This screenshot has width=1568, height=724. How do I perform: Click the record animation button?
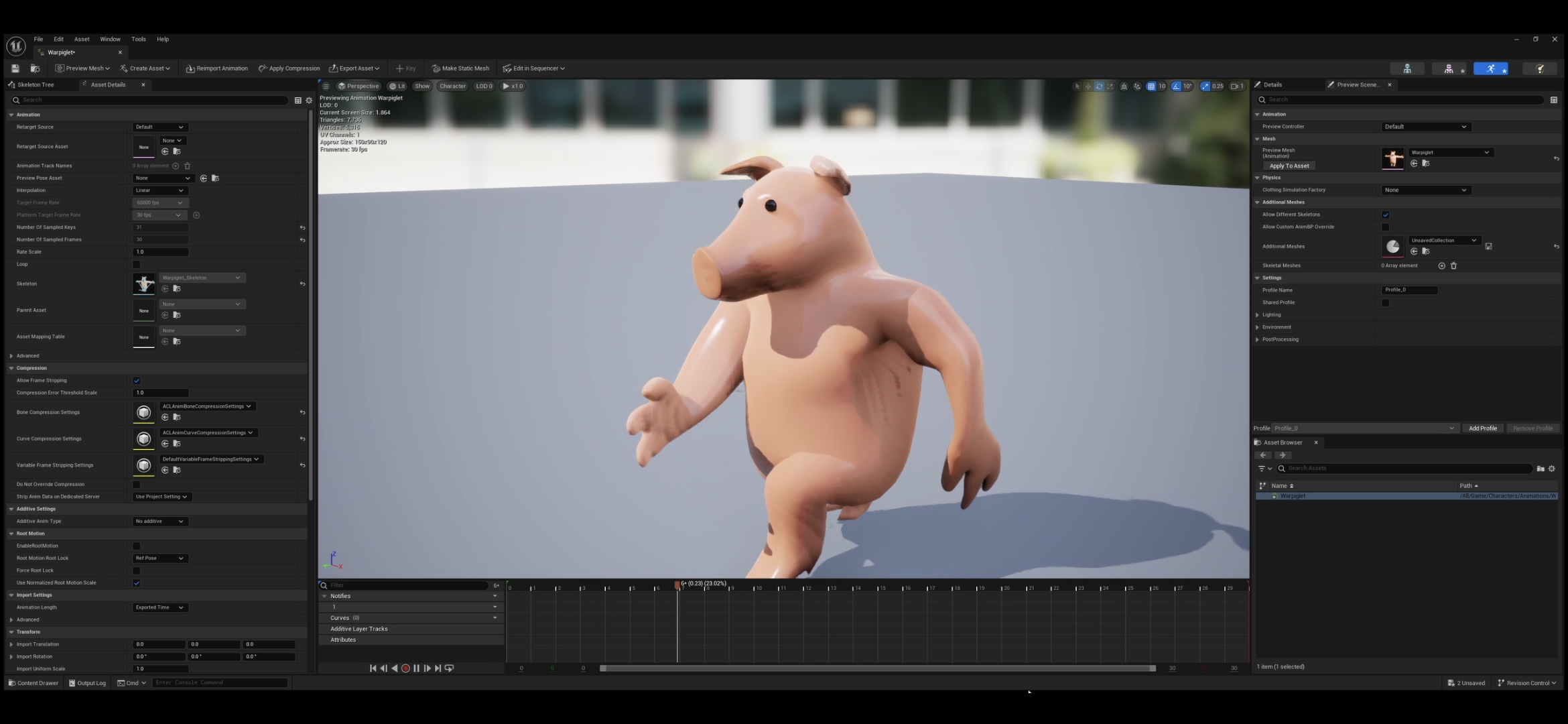pos(405,668)
